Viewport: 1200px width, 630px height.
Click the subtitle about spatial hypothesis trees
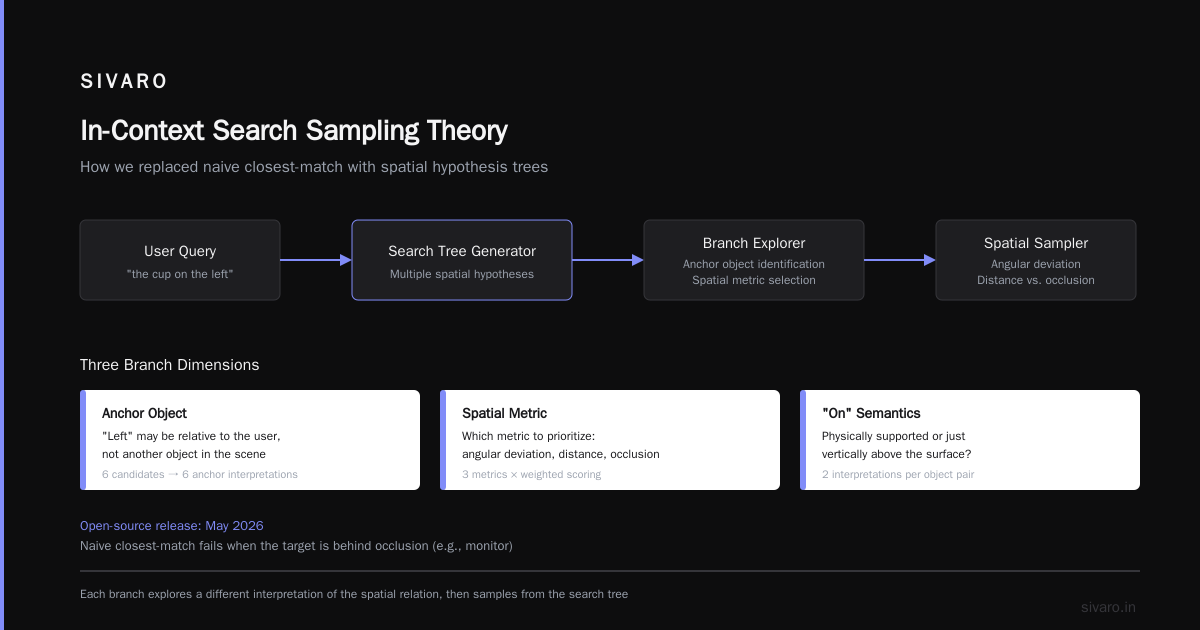[x=314, y=167]
